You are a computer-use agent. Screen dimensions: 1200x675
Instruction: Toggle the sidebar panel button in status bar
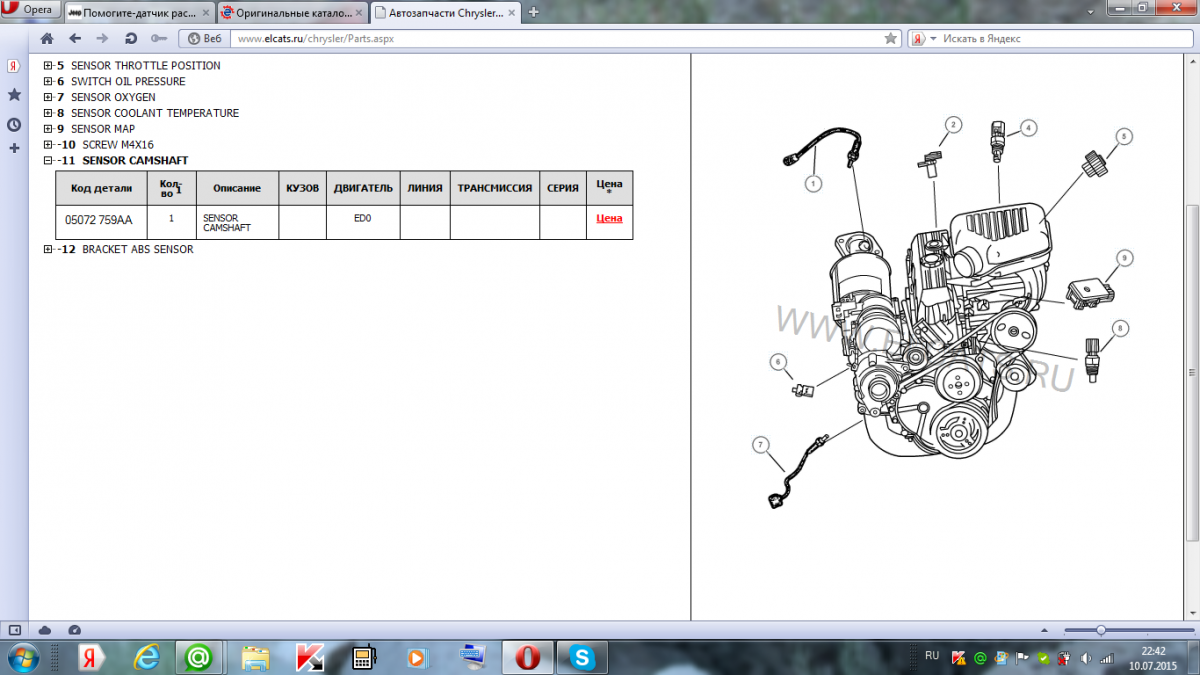click(14, 630)
